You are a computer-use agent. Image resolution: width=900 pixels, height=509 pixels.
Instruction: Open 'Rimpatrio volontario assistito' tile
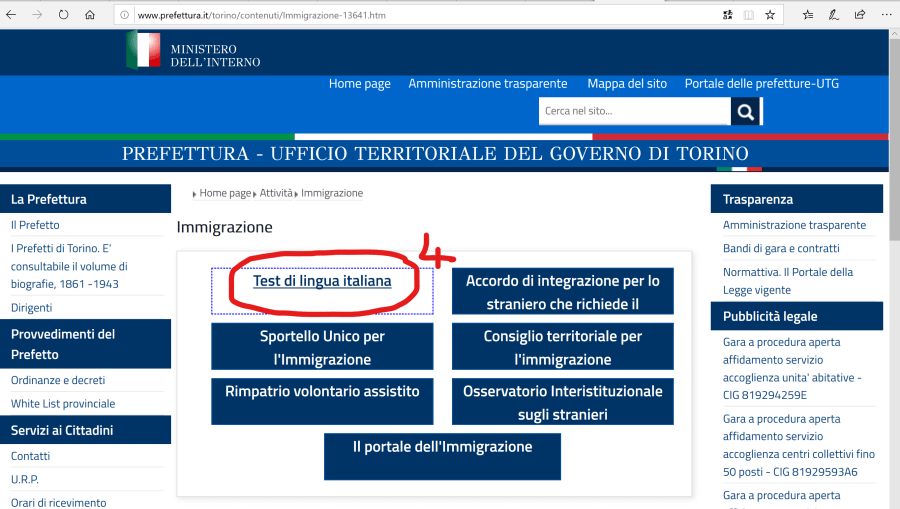pos(322,391)
